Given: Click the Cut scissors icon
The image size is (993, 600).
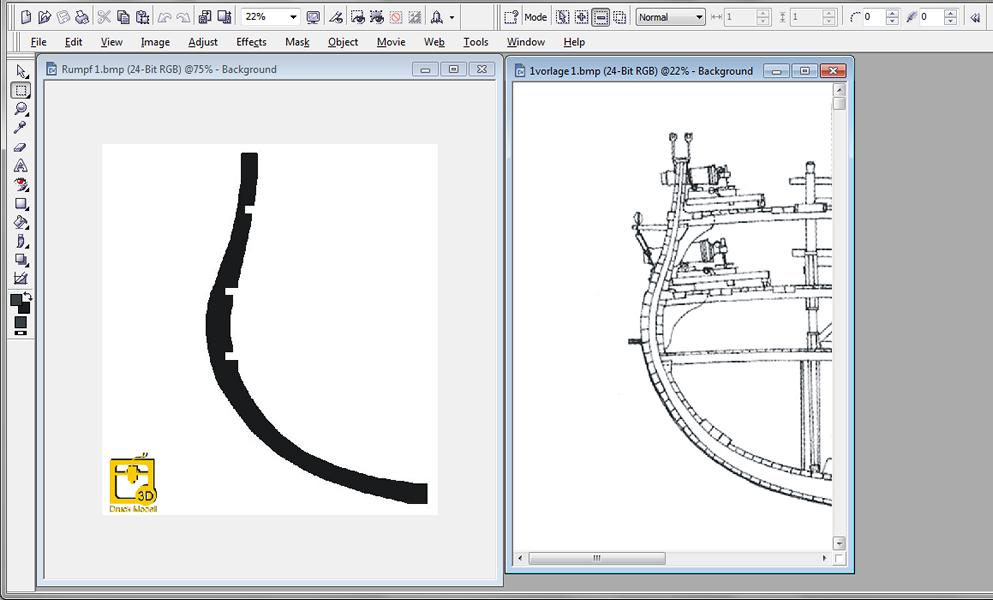Looking at the screenshot, I should [104, 17].
